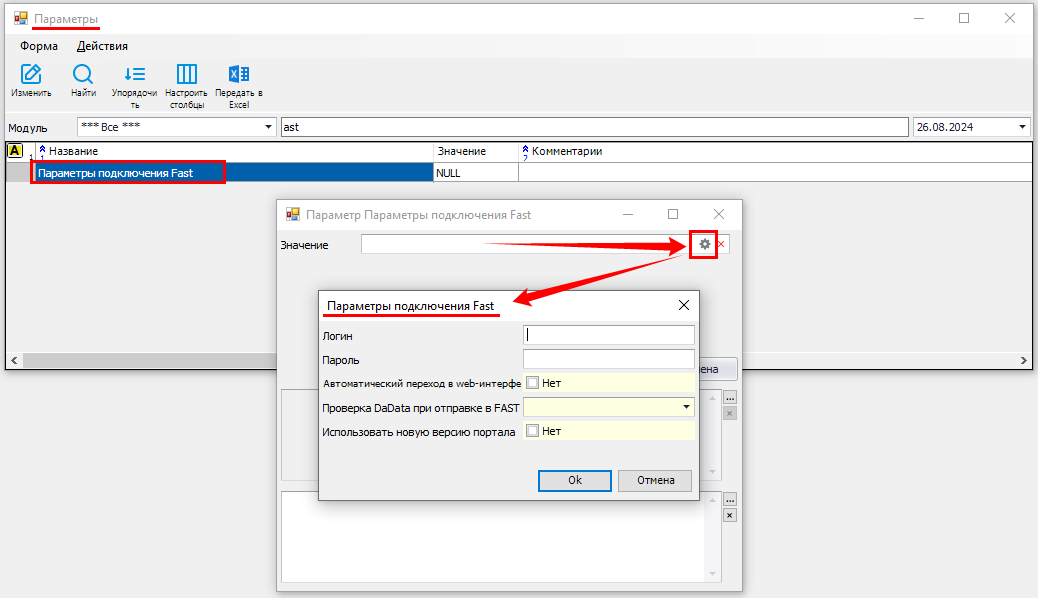Click the Логин input field
This screenshot has width=1038, height=598.
608,335
